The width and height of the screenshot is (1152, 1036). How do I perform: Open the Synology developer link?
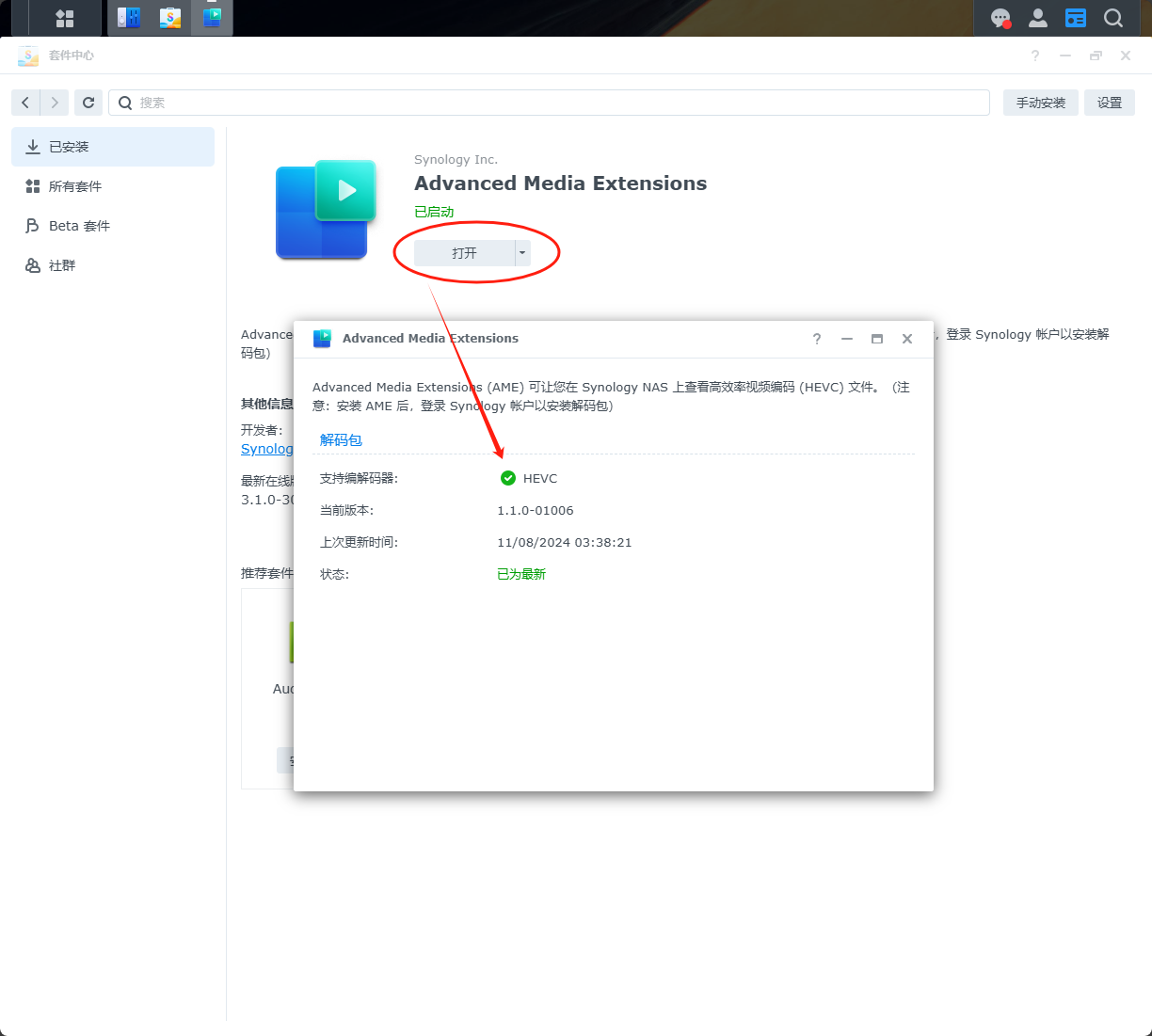tap(267, 449)
